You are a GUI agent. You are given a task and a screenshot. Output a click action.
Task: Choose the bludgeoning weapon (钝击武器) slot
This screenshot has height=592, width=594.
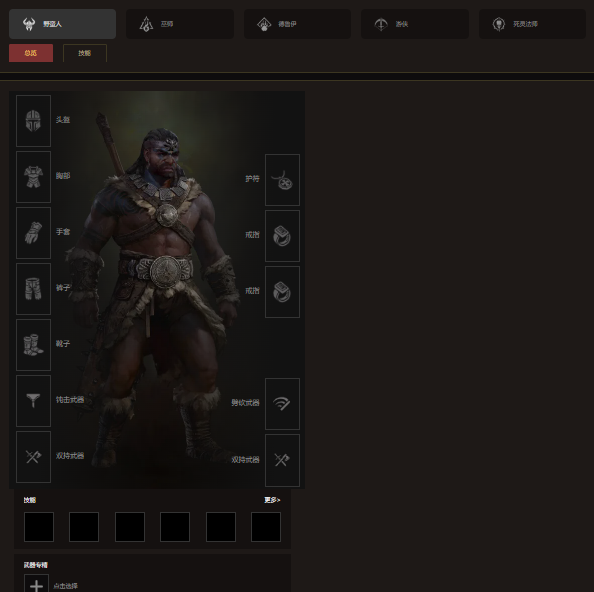(x=33, y=401)
